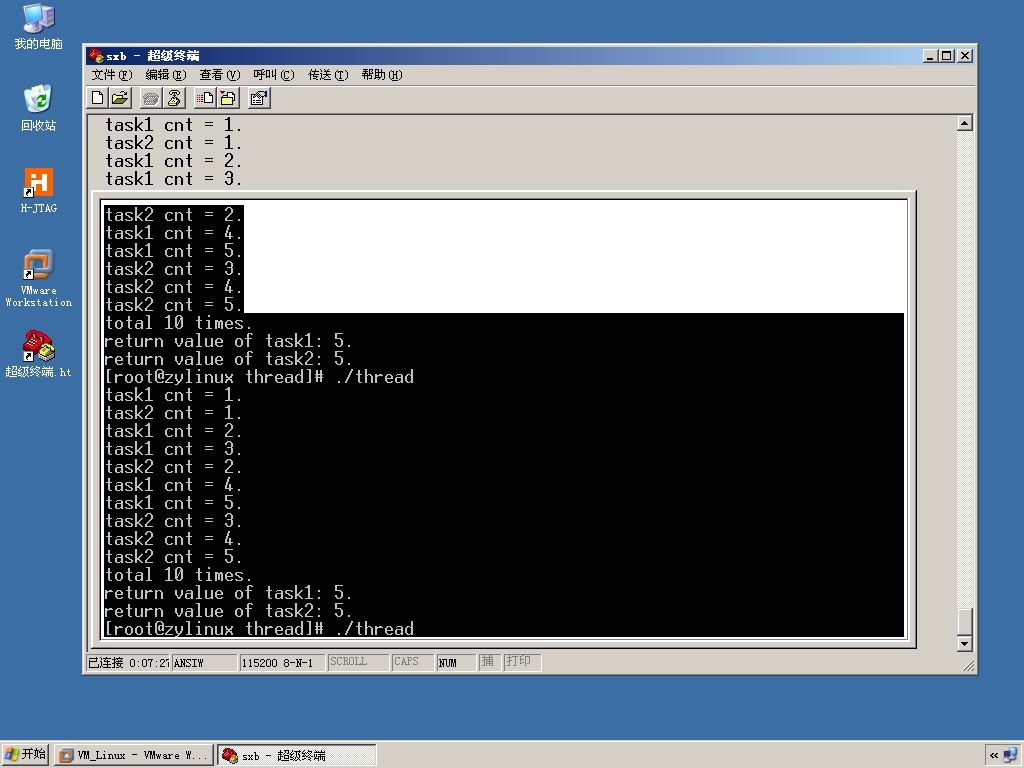Click the 115200 8-N-1 status entry
1024x768 pixels.
point(282,662)
